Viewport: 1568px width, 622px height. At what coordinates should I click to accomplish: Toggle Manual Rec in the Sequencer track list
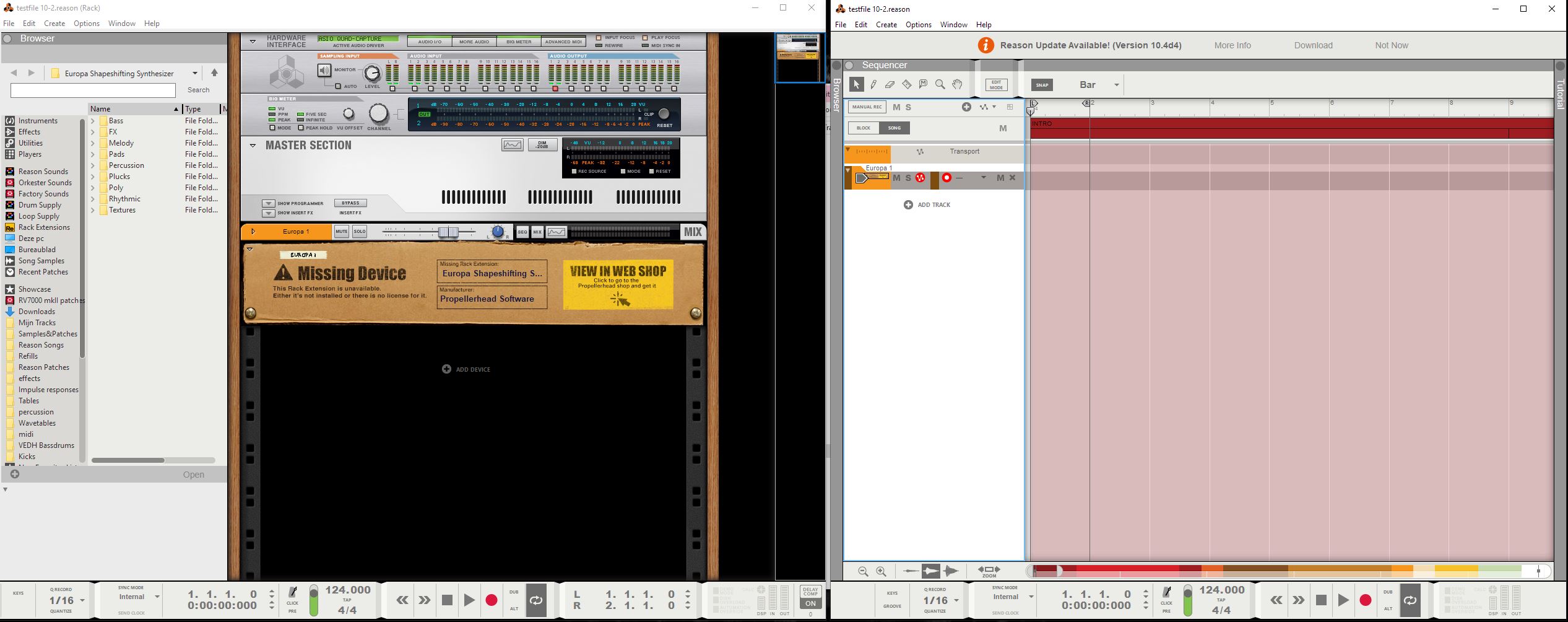[867, 107]
